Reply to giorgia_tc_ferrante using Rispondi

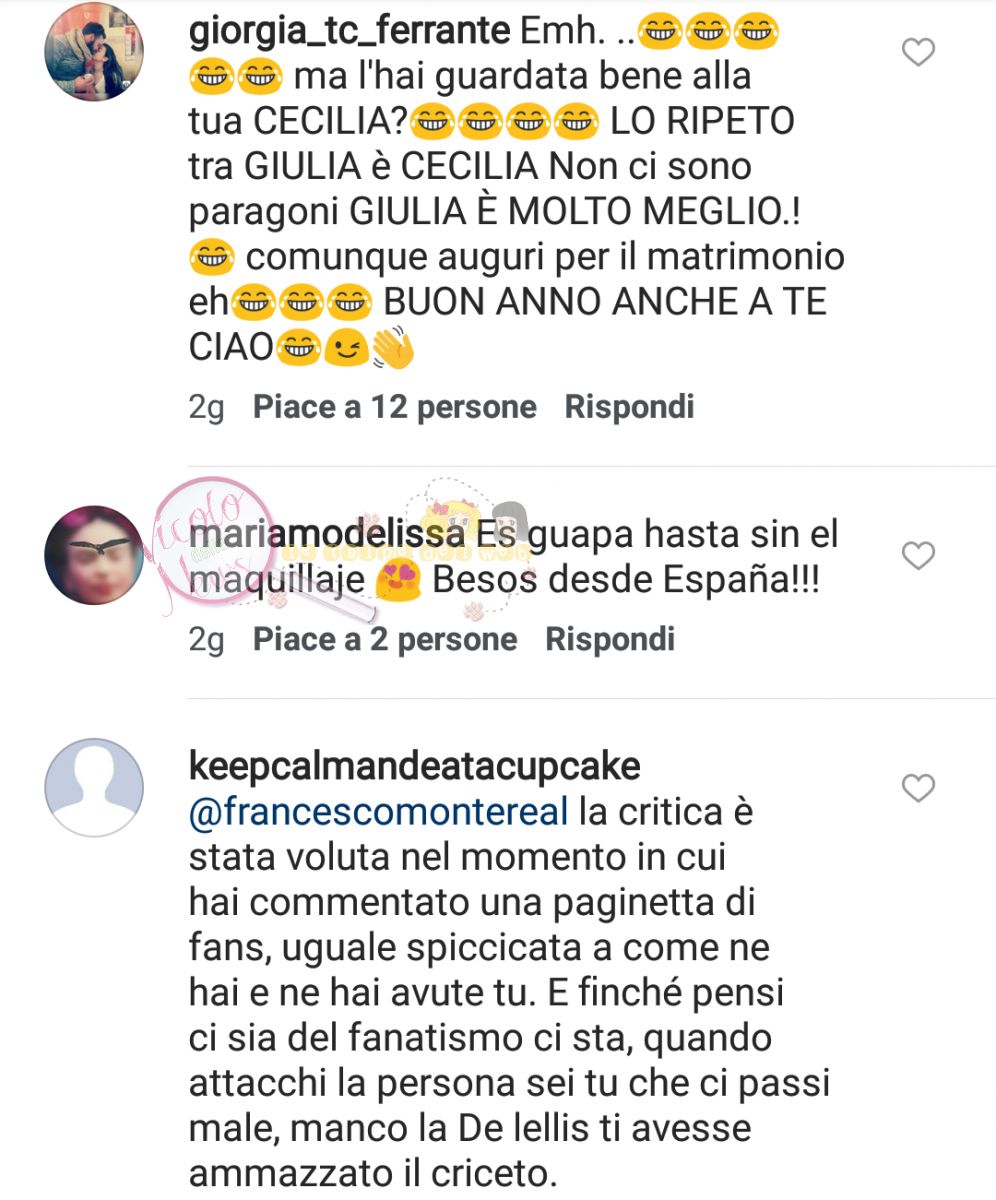coord(629,407)
